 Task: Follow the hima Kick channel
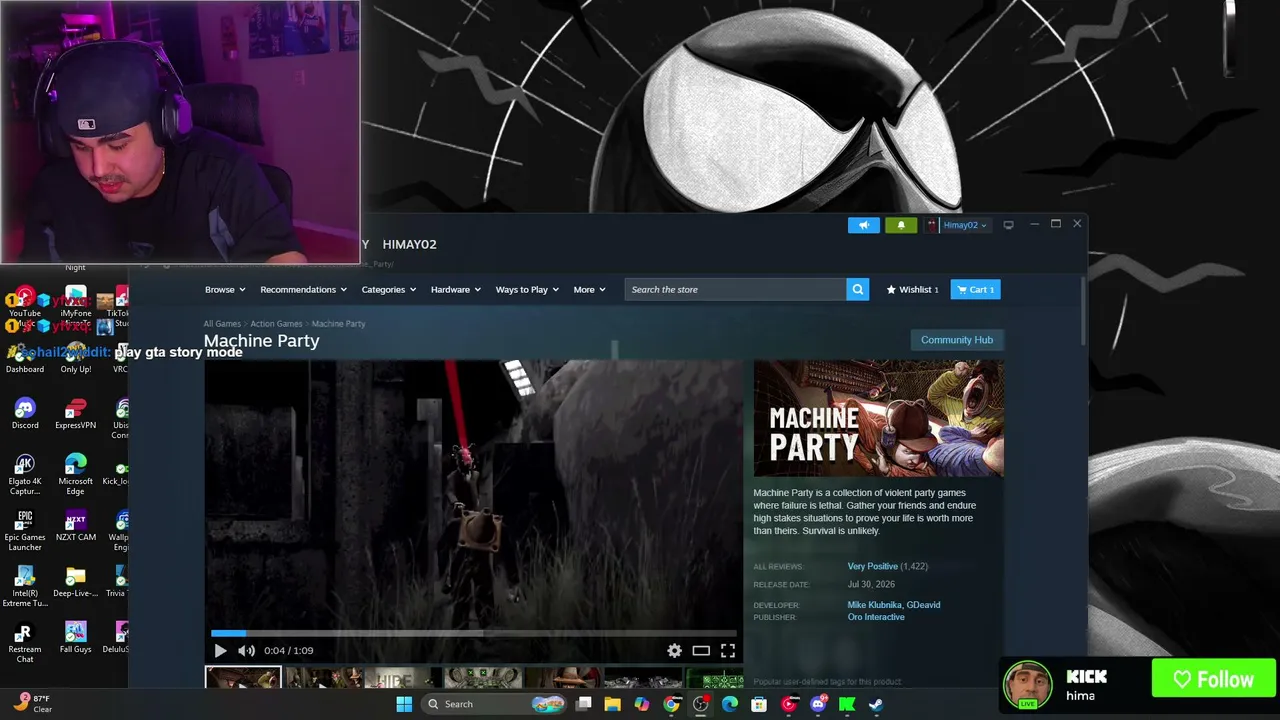pyautogui.click(x=1214, y=679)
